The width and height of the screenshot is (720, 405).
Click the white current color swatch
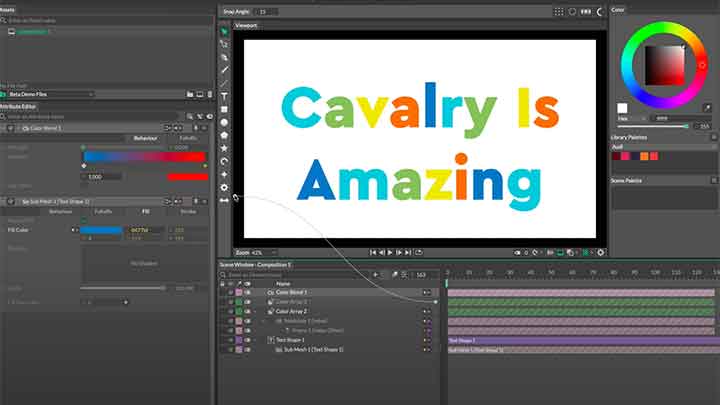click(622, 108)
